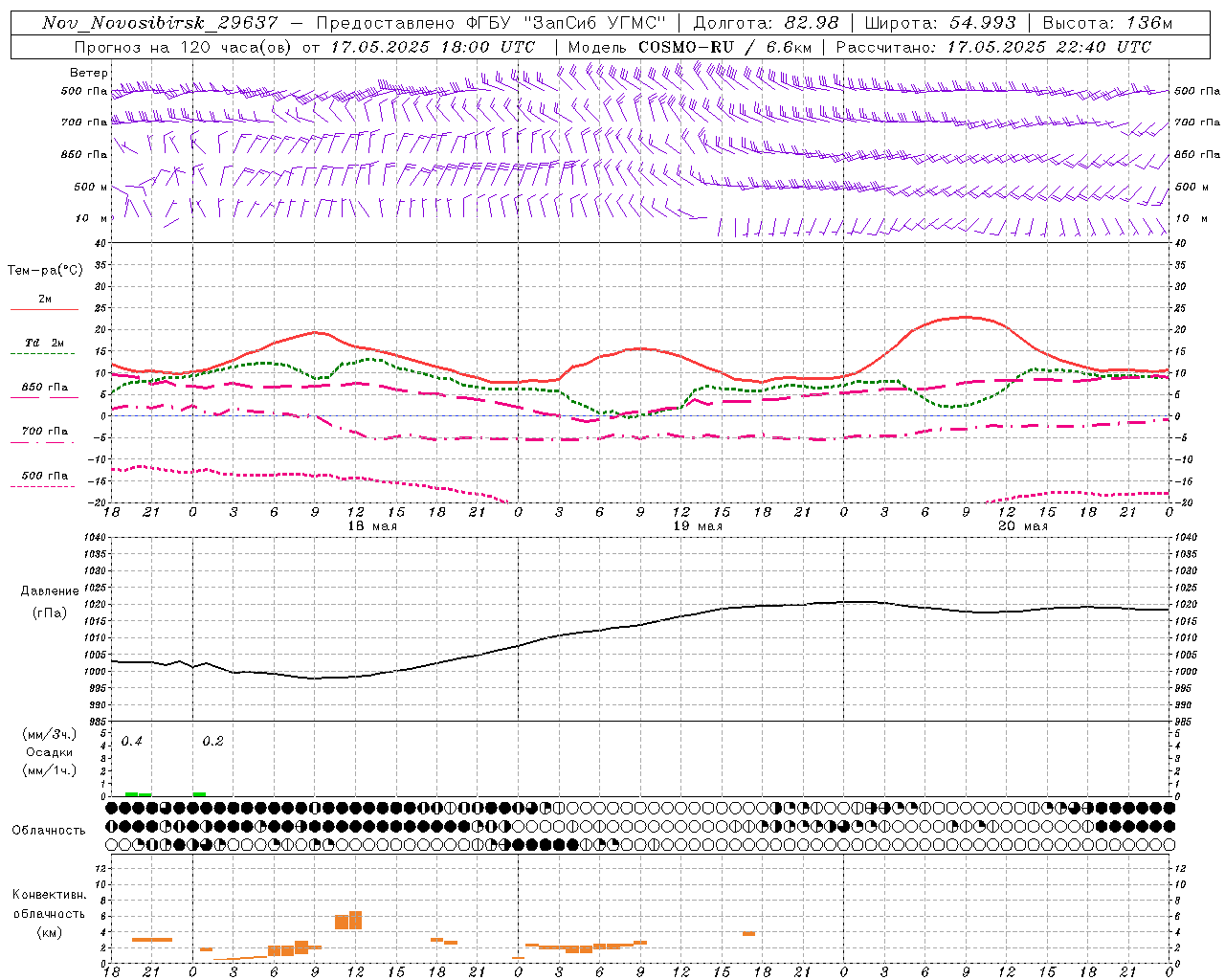Click the green precipitation bar under "0.4"
1225x980 pixels.
(132, 794)
